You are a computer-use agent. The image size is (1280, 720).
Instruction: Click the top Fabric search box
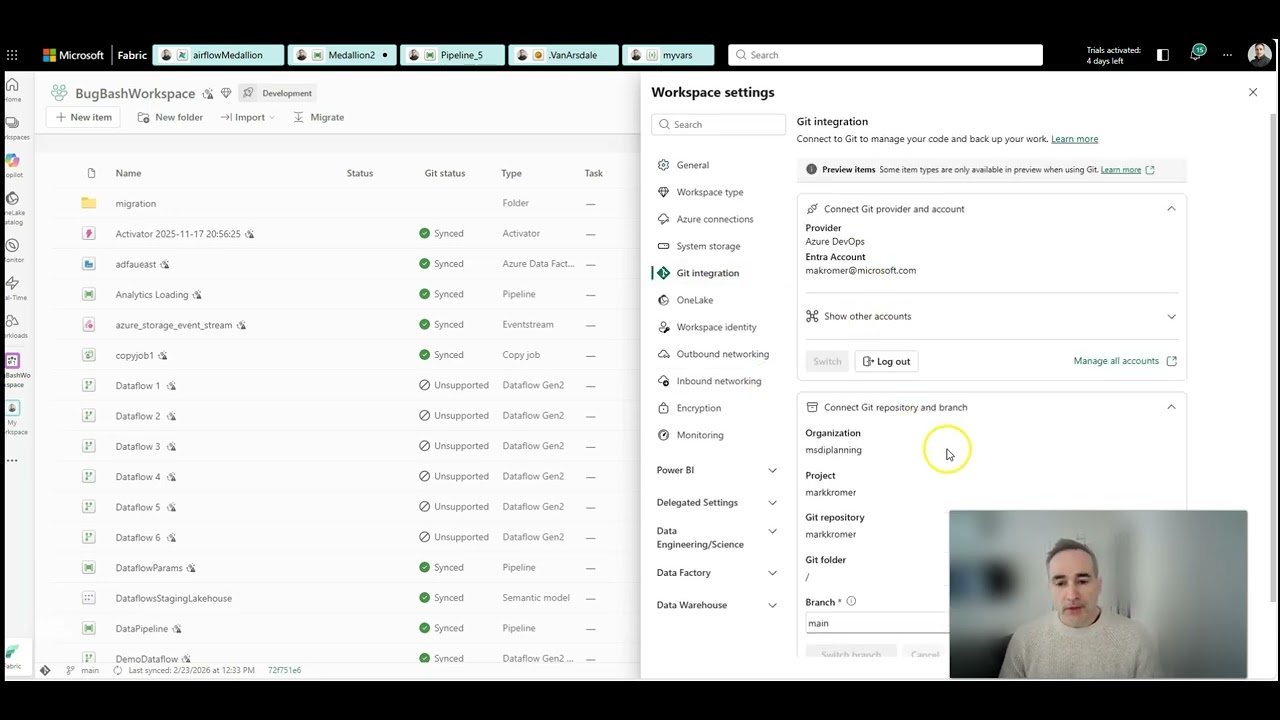tap(885, 55)
